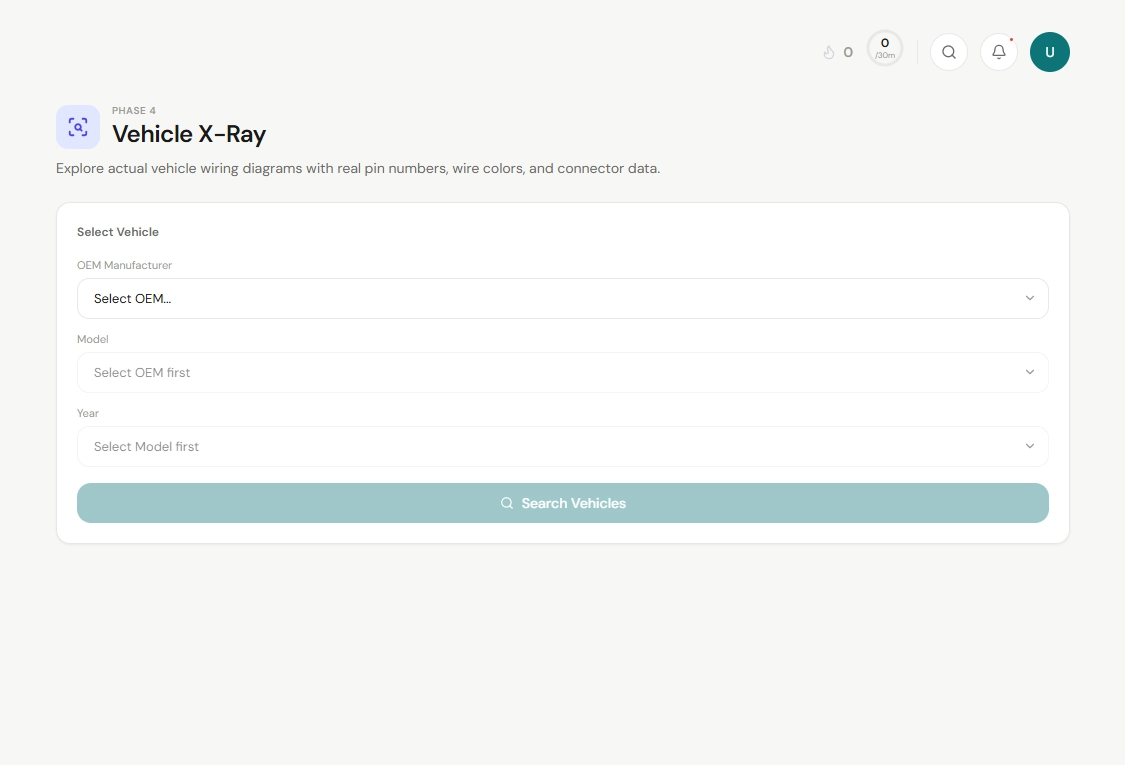Open the user avatar "U" menu

coord(1049,52)
